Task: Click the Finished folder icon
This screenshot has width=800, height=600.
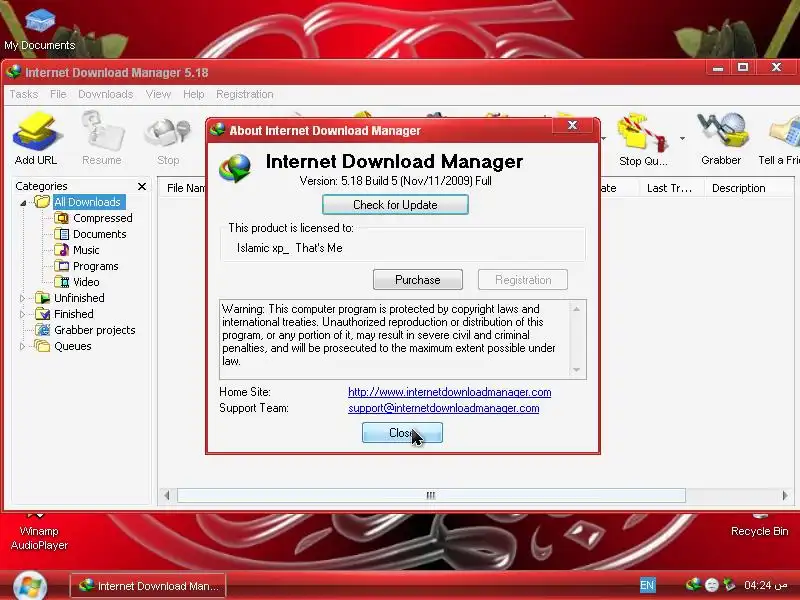Action: 42,314
